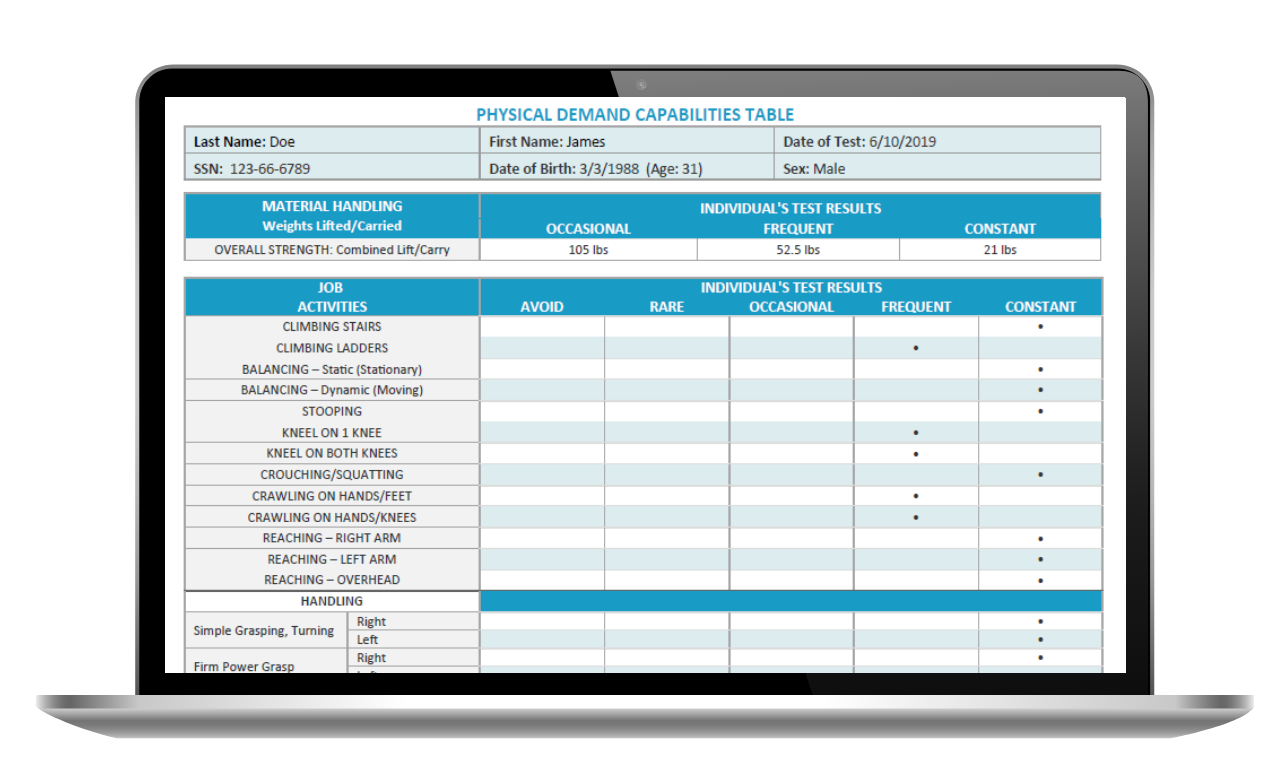The height and width of the screenshot is (782, 1268).
Task: Click the RARE column header
Action: [x=666, y=307]
